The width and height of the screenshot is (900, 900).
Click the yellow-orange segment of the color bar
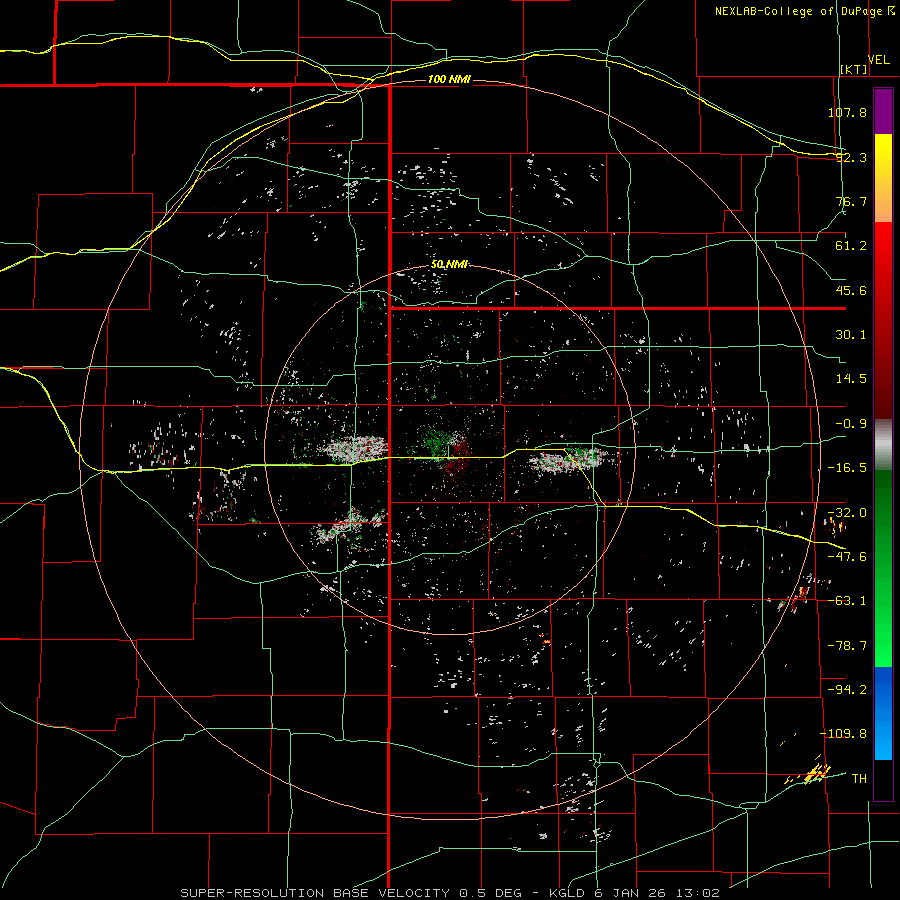pyautogui.click(x=883, y=178)
